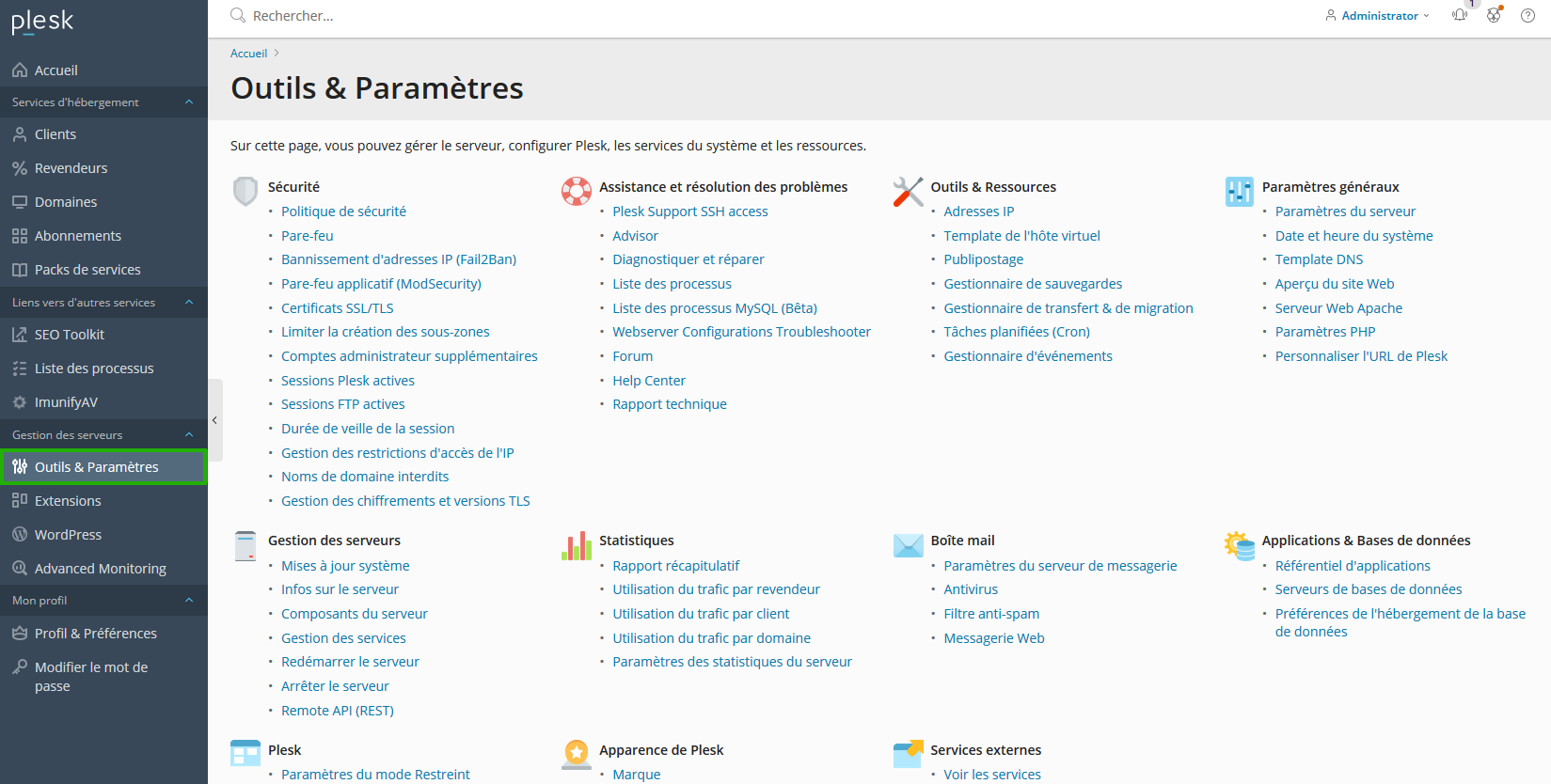Open Serveurs de bases de données link

click(x=1369, y=589)
